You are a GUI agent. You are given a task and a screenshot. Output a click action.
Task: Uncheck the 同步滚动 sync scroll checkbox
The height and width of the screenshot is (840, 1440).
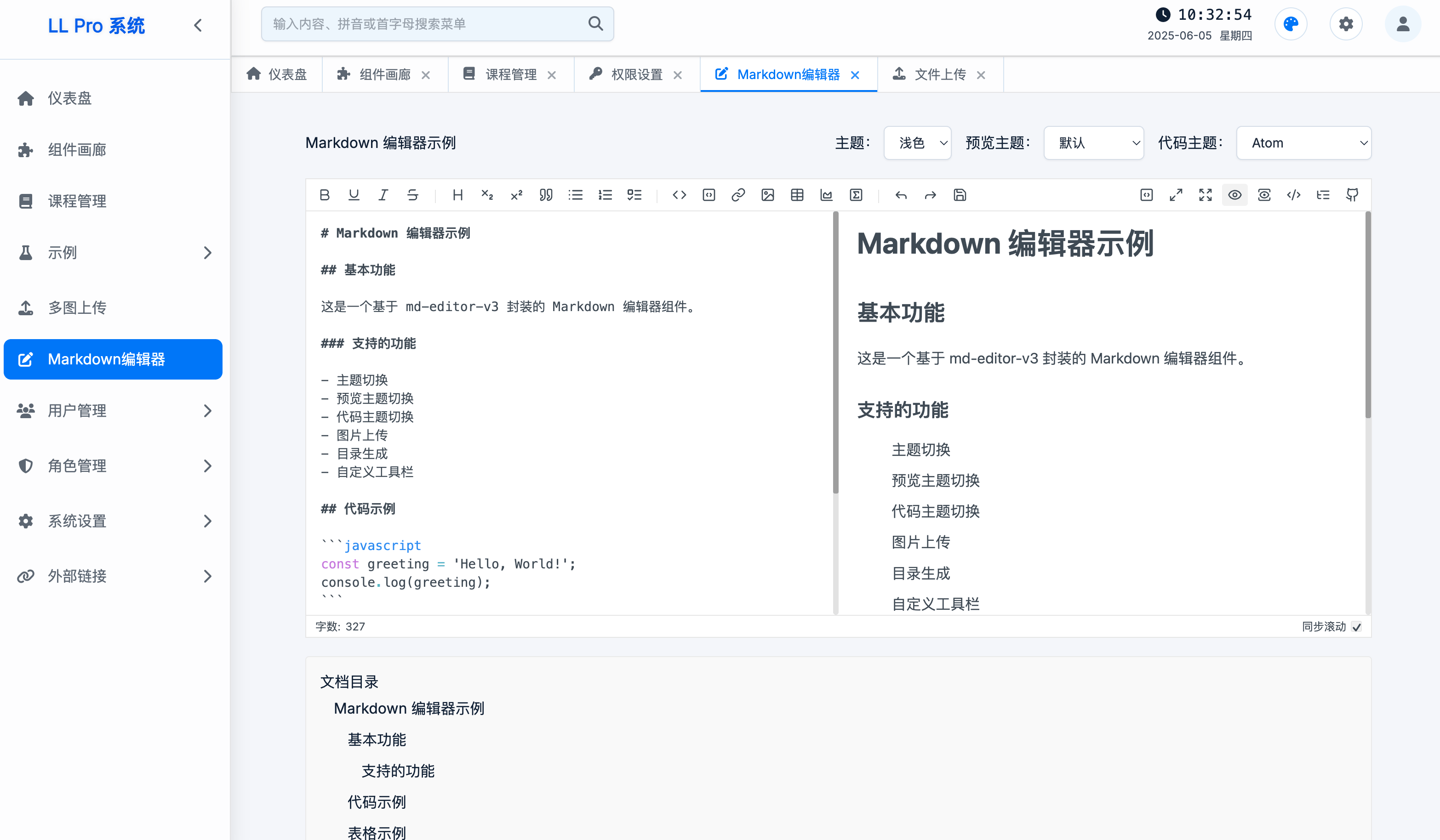point(1357,627)
